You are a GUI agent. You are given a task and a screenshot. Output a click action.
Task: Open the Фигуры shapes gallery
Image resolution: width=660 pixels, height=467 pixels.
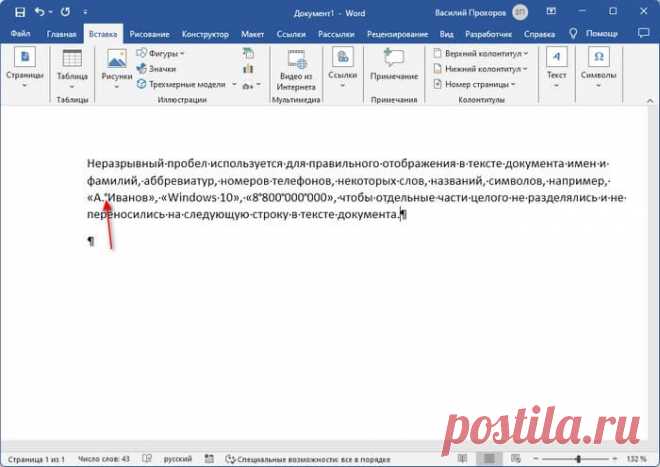point(161,53)
